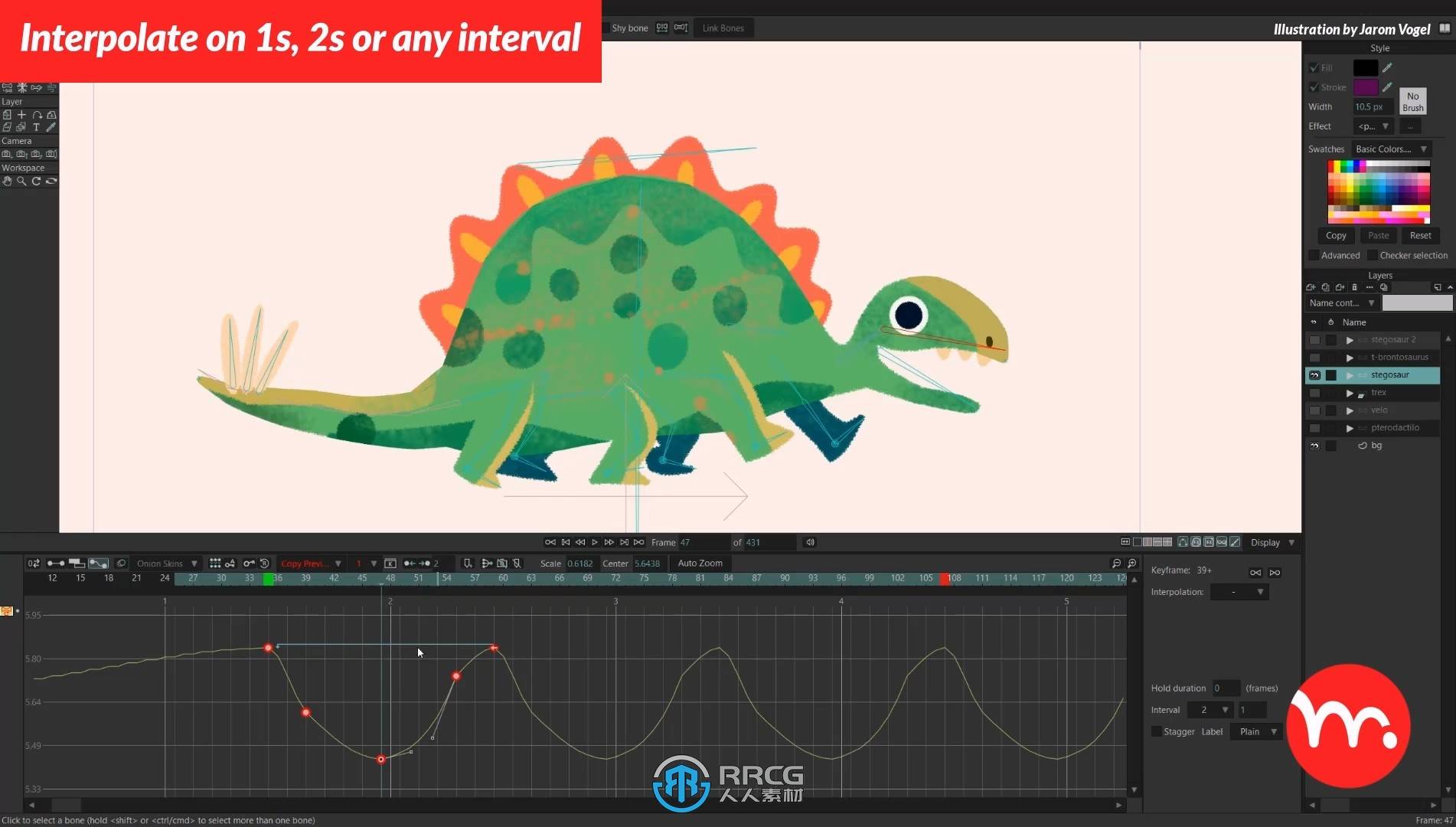Switch to the Motion Graph timeline view
The height and width of the screenshot is (827, 1456).
(98, 564)
